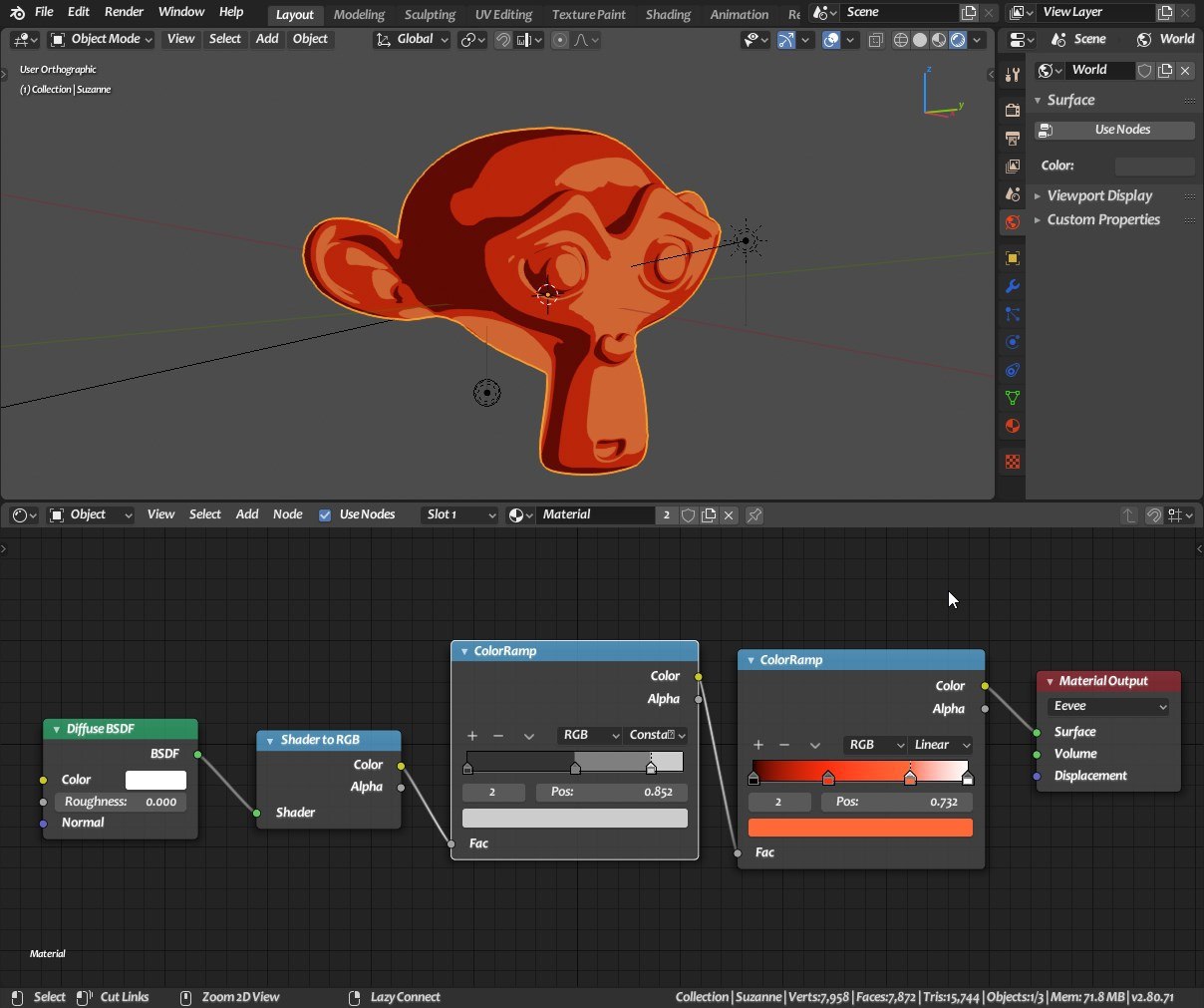
Task: Click Pos field showing 0.852
Action: (611, 793)
